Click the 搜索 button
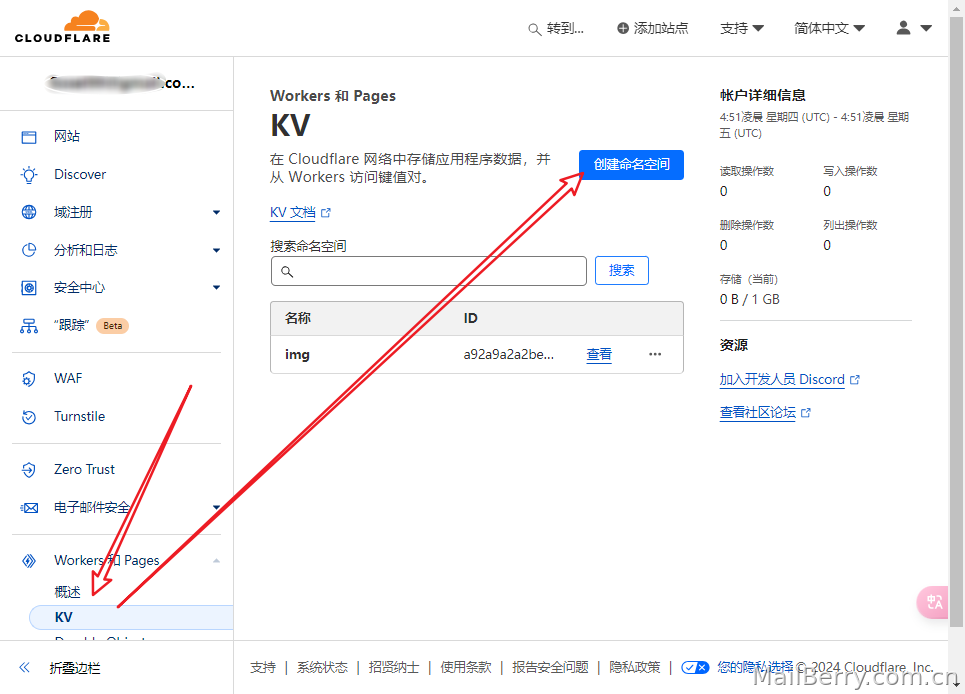The width and height of the screenshot is (965, 694). 622,271
